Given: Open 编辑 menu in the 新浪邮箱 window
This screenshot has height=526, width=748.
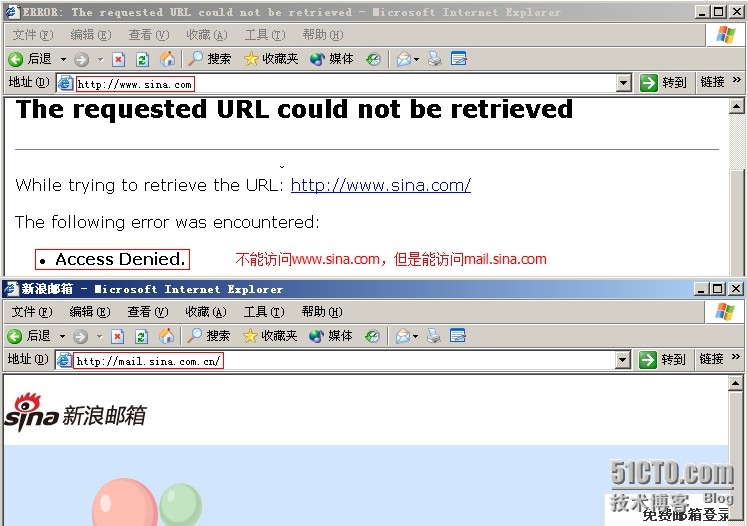Looking at the screenshot, I should click(90, 312).
